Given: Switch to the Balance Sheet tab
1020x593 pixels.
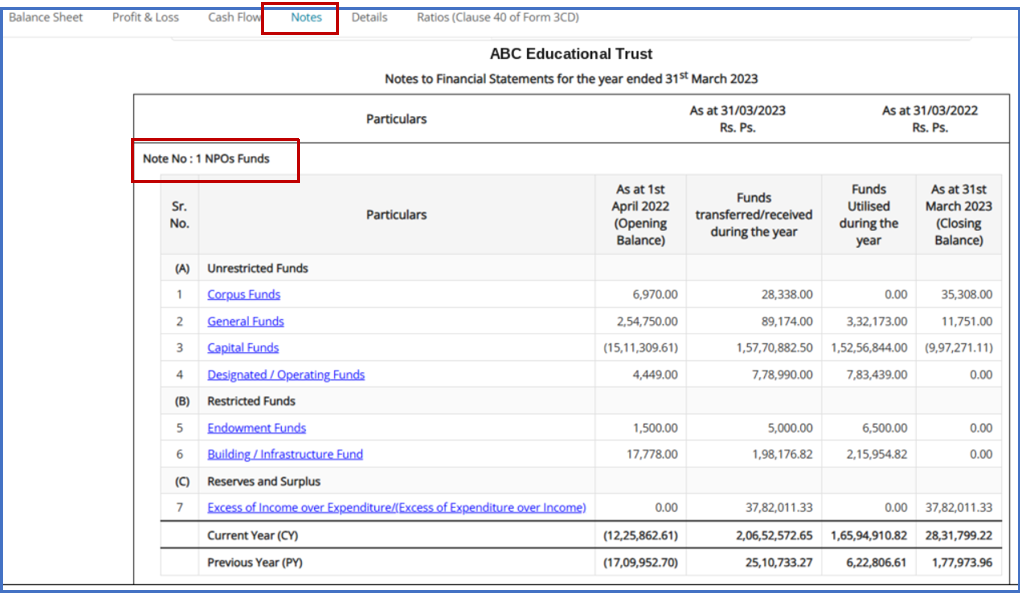Looking at the screenshot, I should [x=46, y=18].
